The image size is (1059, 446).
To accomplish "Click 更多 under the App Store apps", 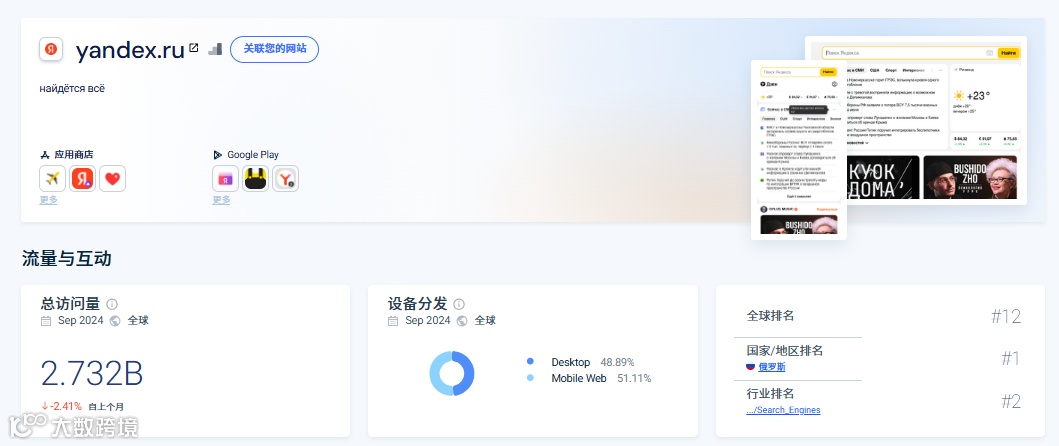I will [x=49, y=200].
